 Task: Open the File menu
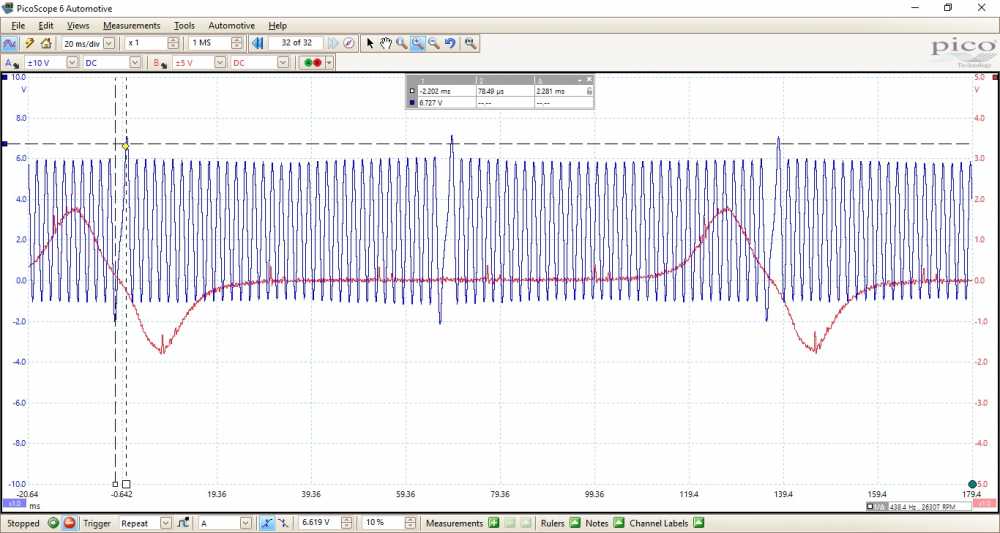point(18,26)
